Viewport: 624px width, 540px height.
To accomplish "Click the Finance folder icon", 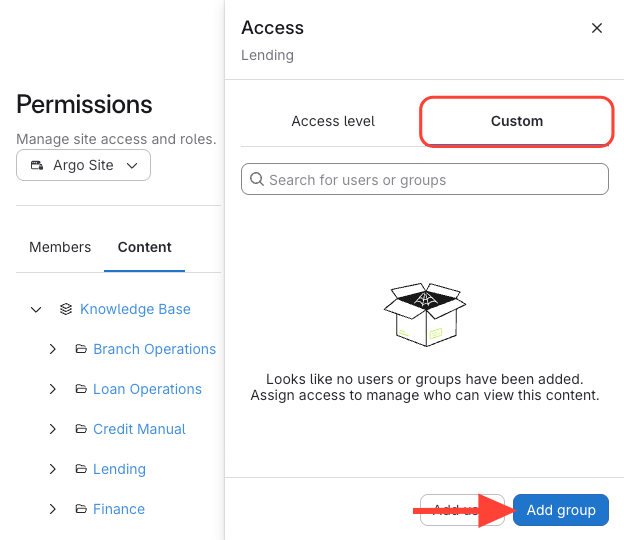I will [x=81, y=509].
